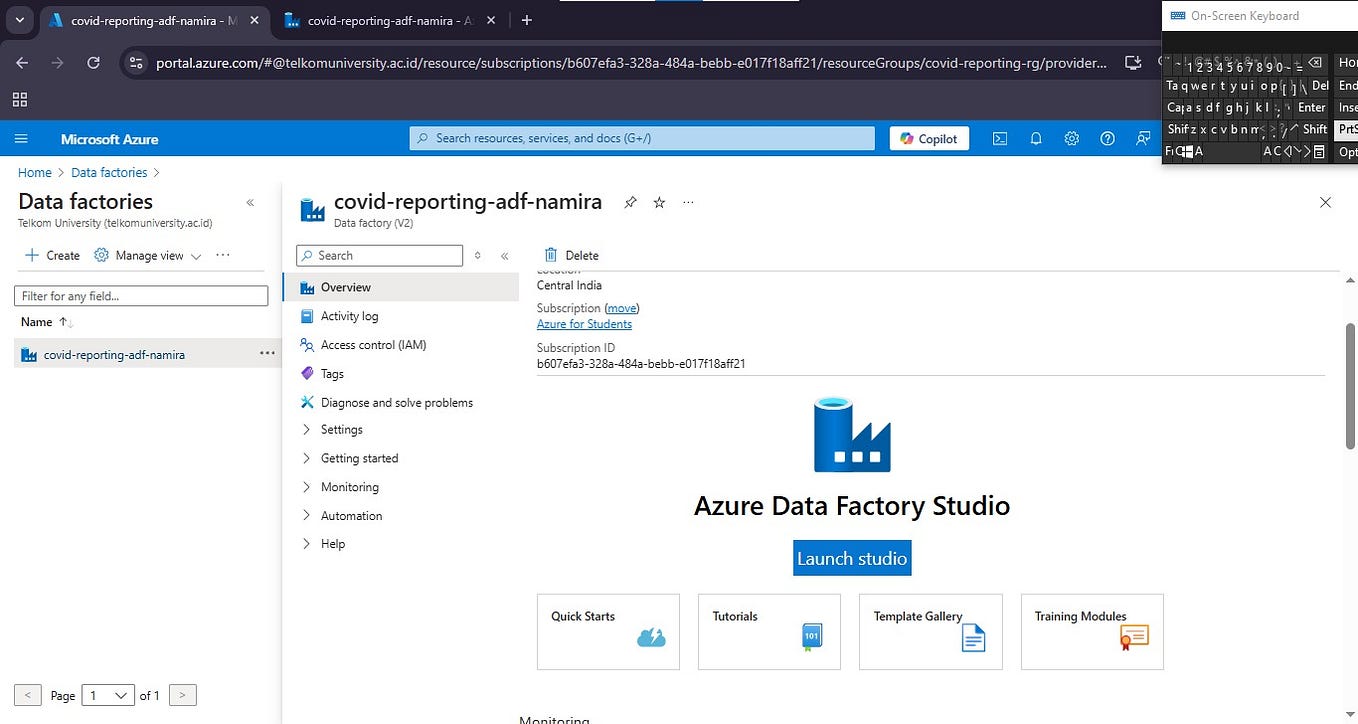Open ellipsis menu beside the factory name

(x=688, y=203)
